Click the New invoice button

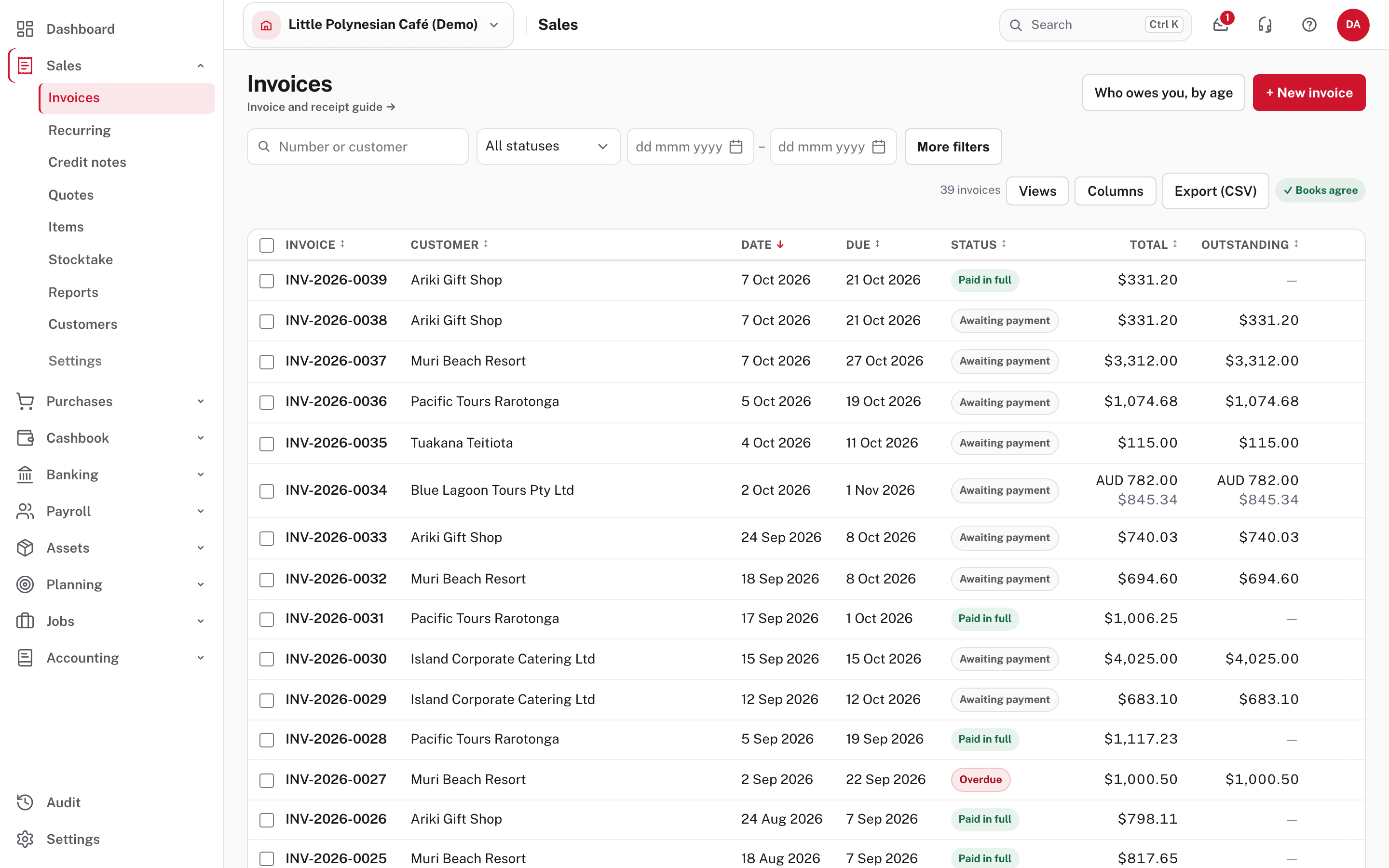(x=1308, y=93)
